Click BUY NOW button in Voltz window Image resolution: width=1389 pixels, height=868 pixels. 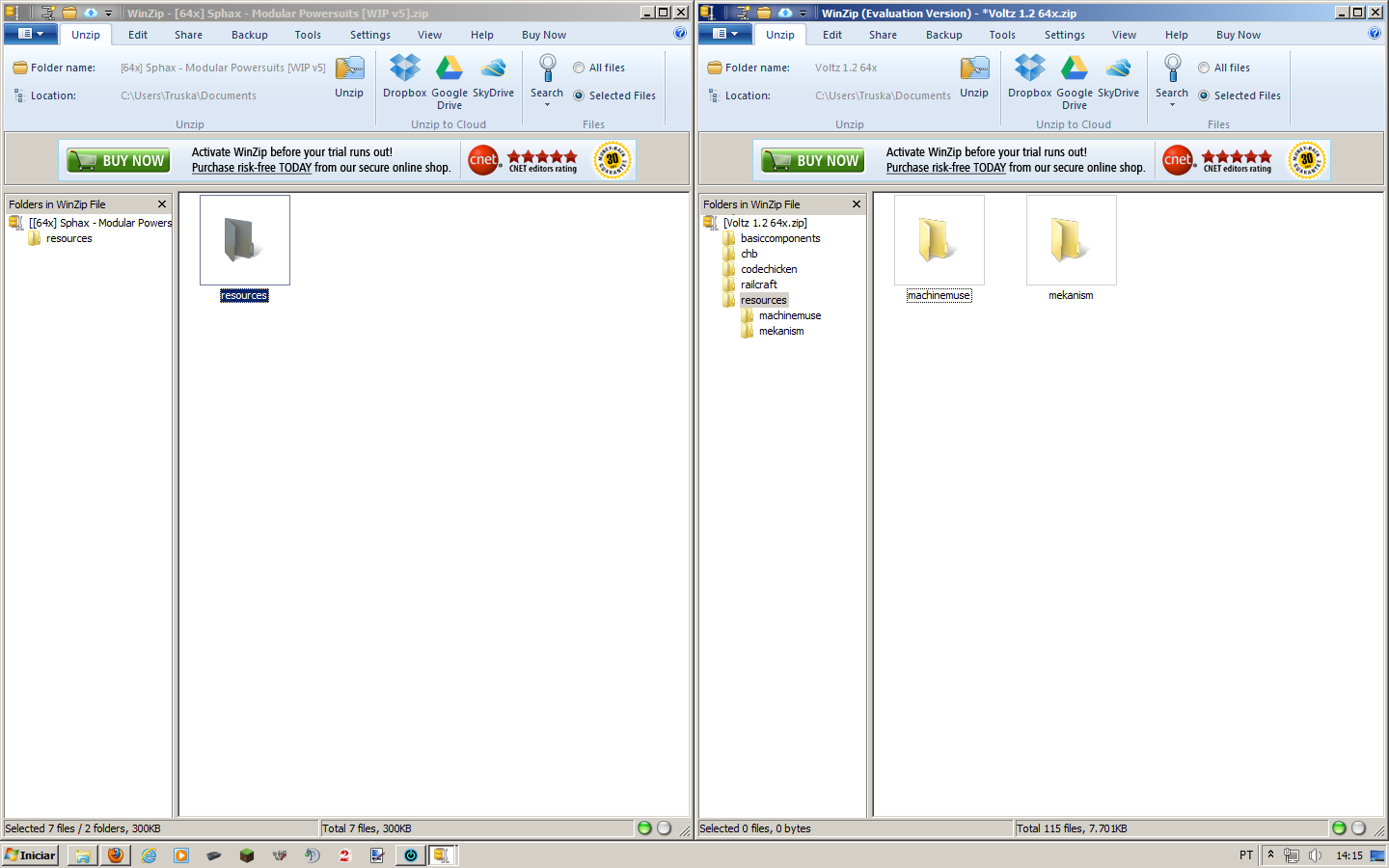(813, 160)
